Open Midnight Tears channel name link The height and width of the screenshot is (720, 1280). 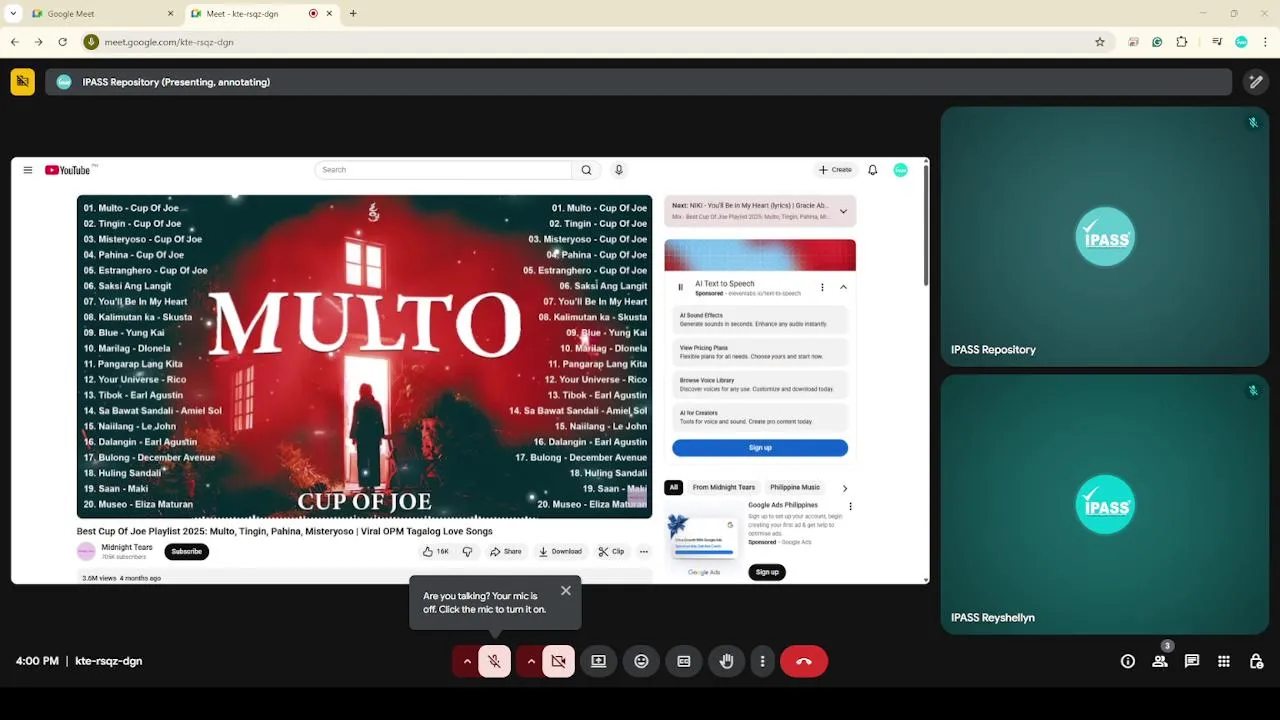click(x=127, y=547)
